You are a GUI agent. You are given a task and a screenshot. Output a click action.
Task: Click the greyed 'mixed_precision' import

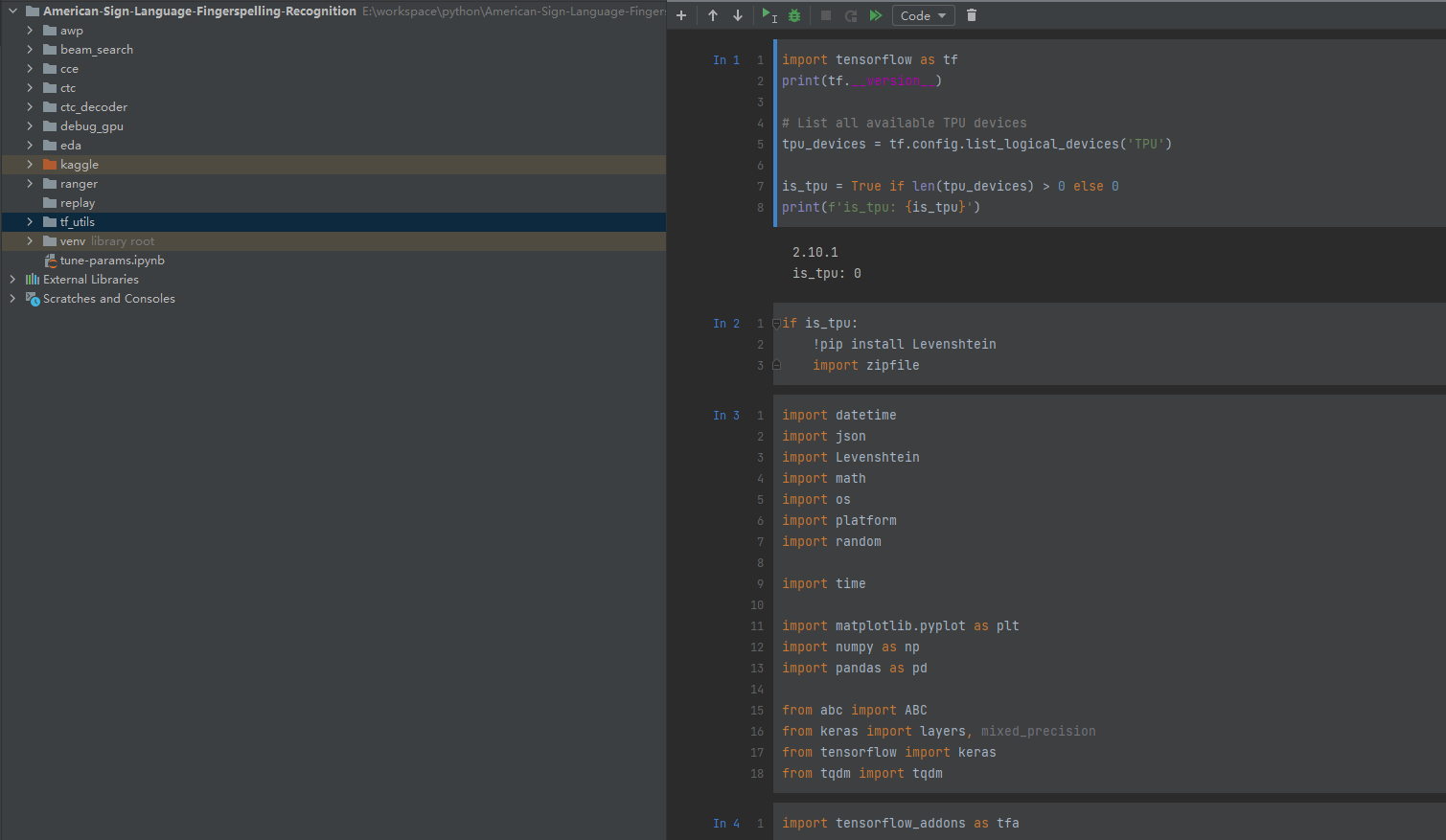1038,732
